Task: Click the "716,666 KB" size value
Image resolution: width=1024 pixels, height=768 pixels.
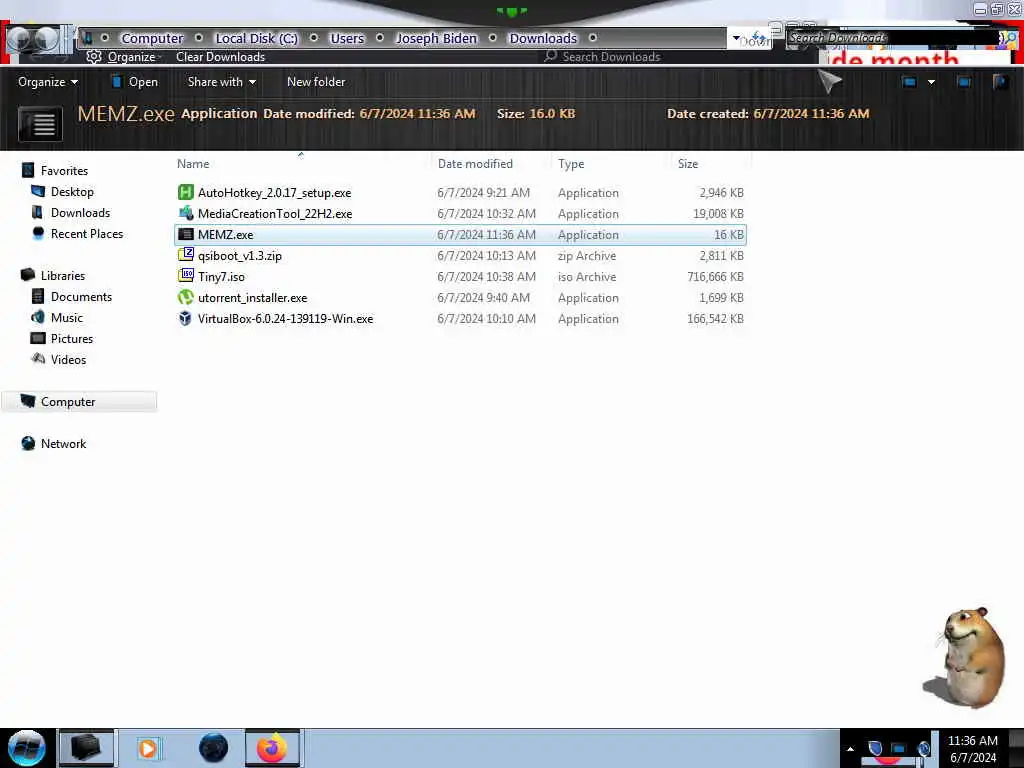Action: tap(715, 276)
